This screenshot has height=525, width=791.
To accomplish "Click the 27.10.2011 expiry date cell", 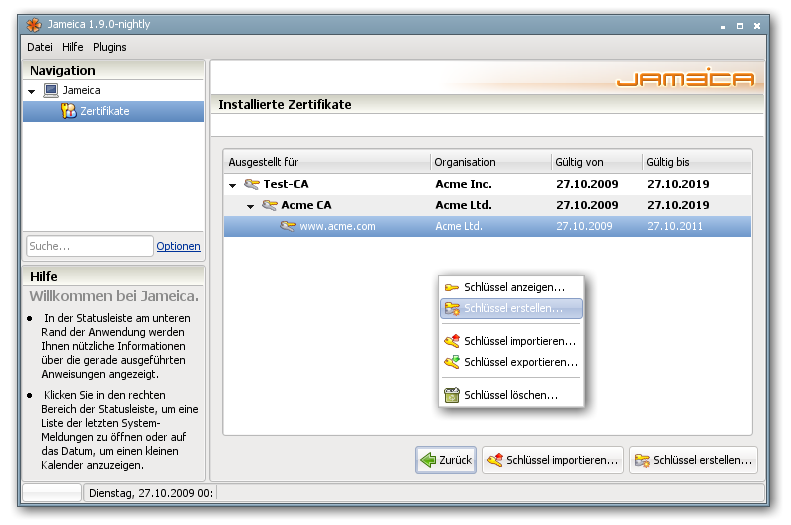I will [675, 226].
